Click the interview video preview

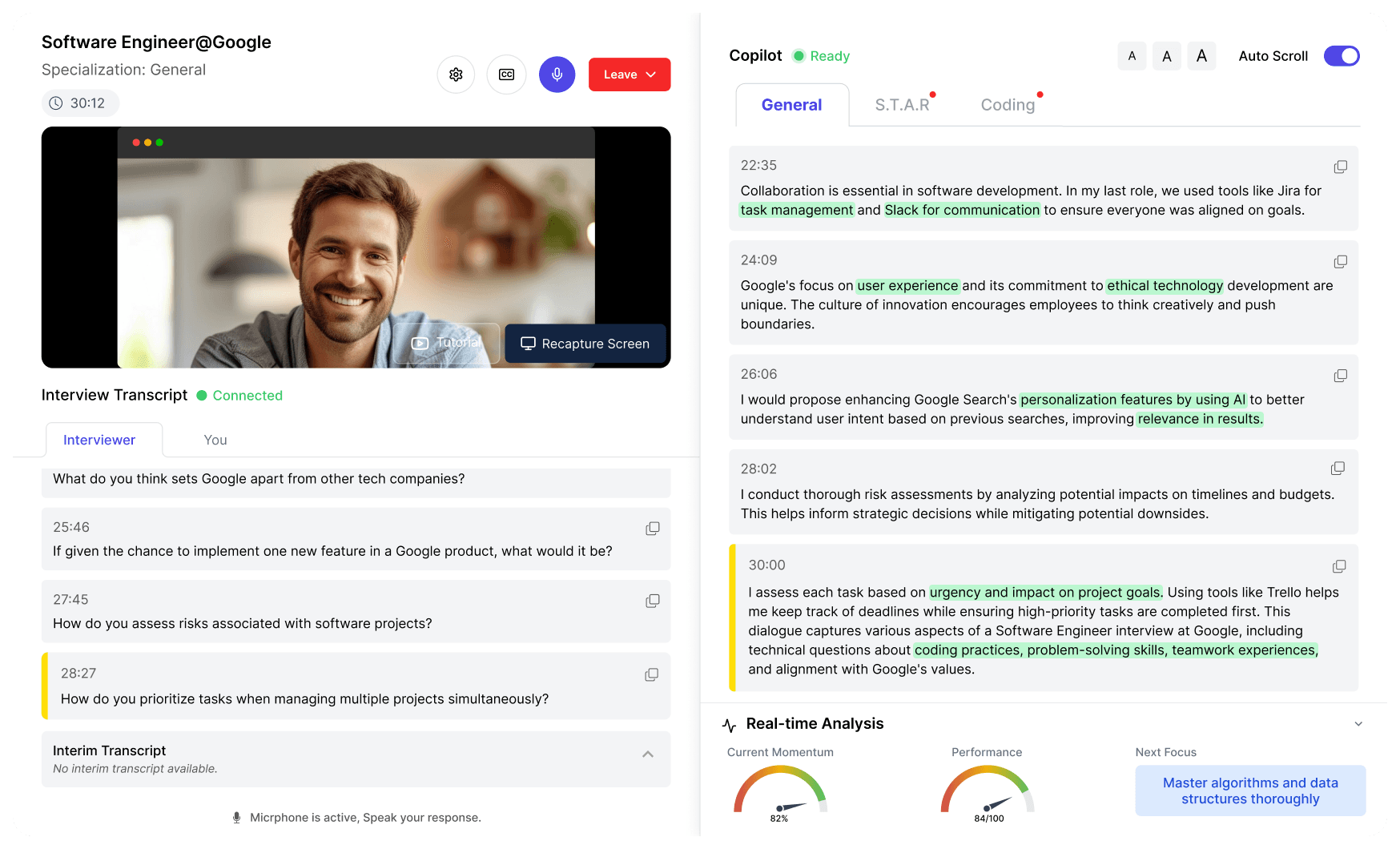click(x=356, y=247)
